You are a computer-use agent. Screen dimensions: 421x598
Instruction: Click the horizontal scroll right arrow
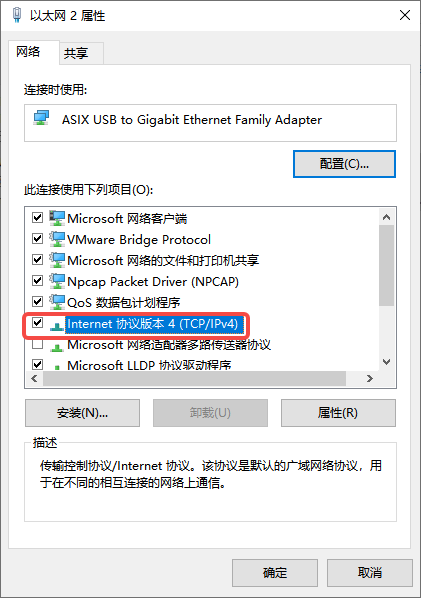click(369, 379)
